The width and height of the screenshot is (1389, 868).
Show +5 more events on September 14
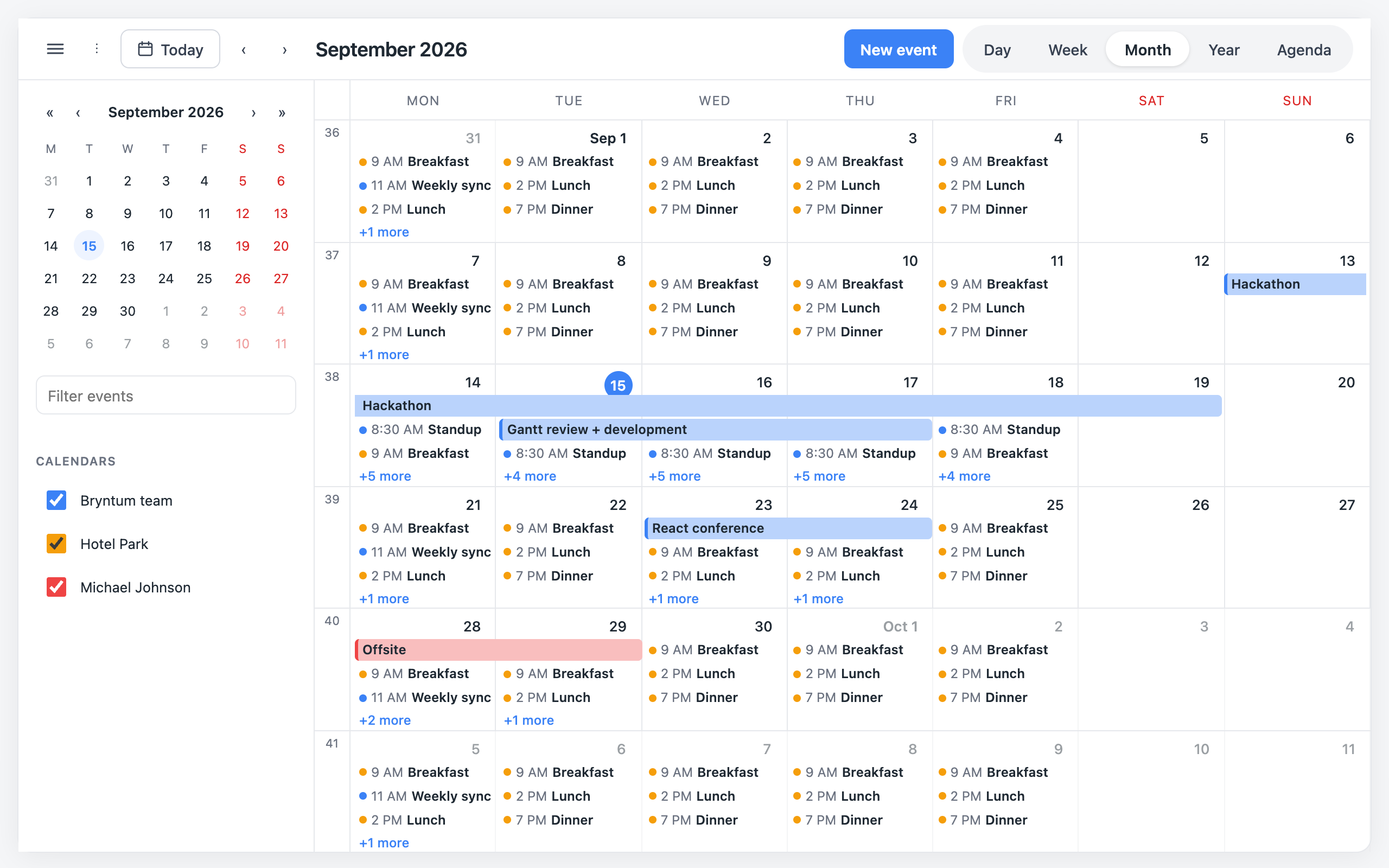click(x=385, y=476)
